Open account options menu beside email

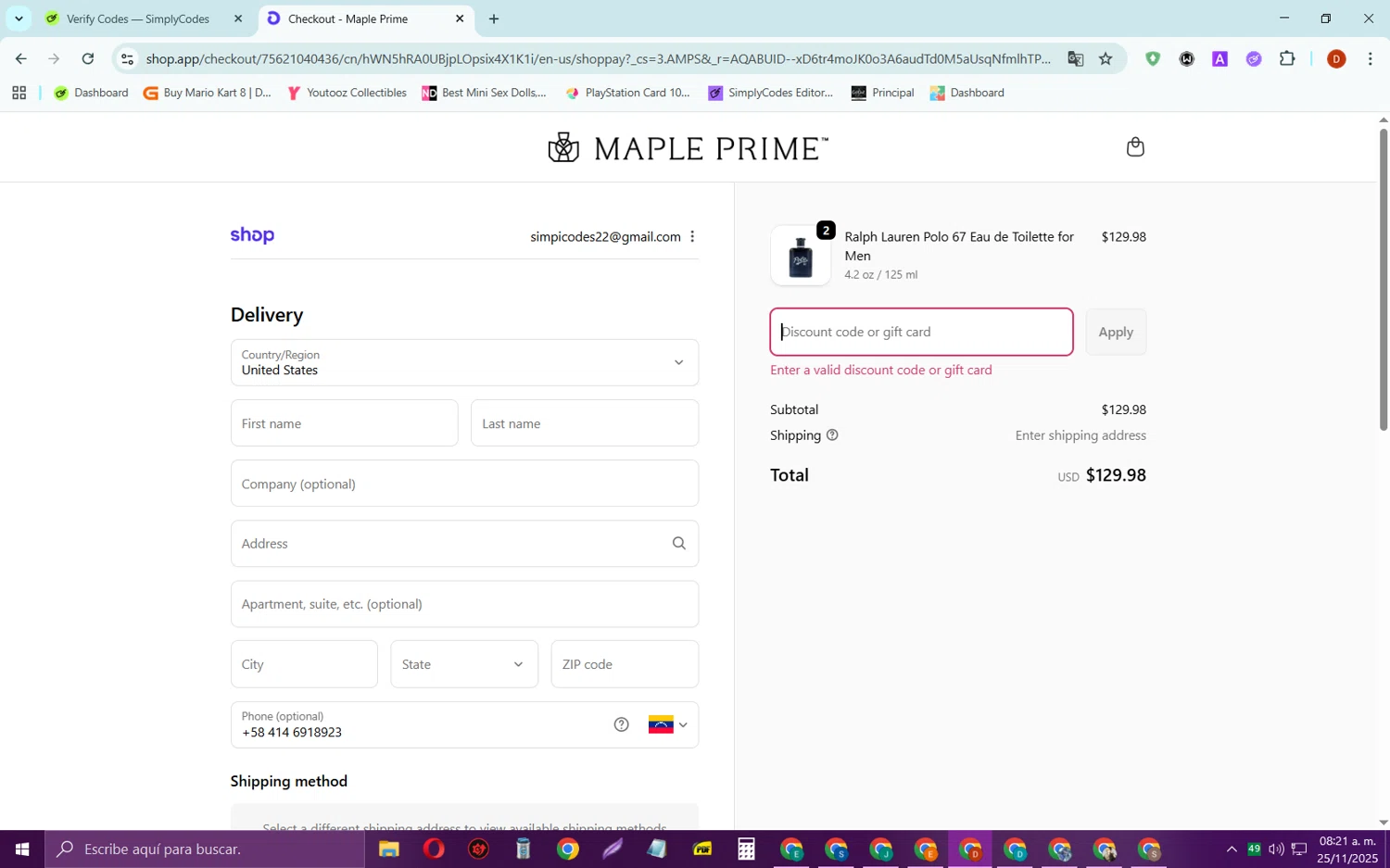(x=692, y=236)
